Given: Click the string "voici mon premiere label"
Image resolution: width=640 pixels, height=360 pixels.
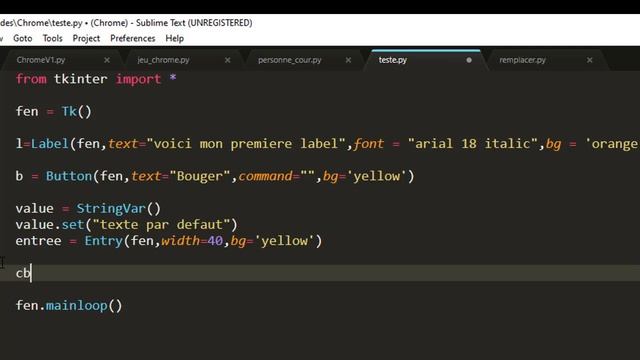Looking at the screenshot, I should click(x=246, y=144).
